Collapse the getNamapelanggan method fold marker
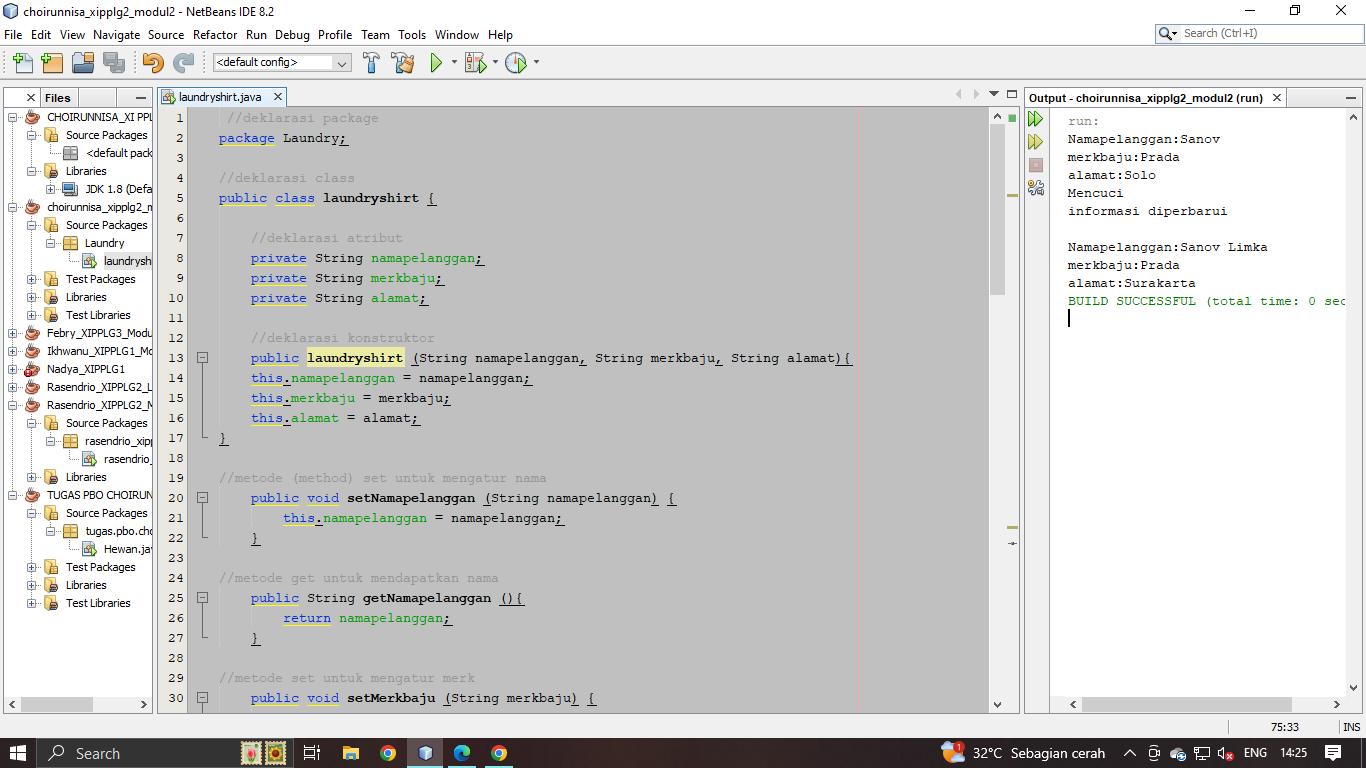 (x=202, y=598)
